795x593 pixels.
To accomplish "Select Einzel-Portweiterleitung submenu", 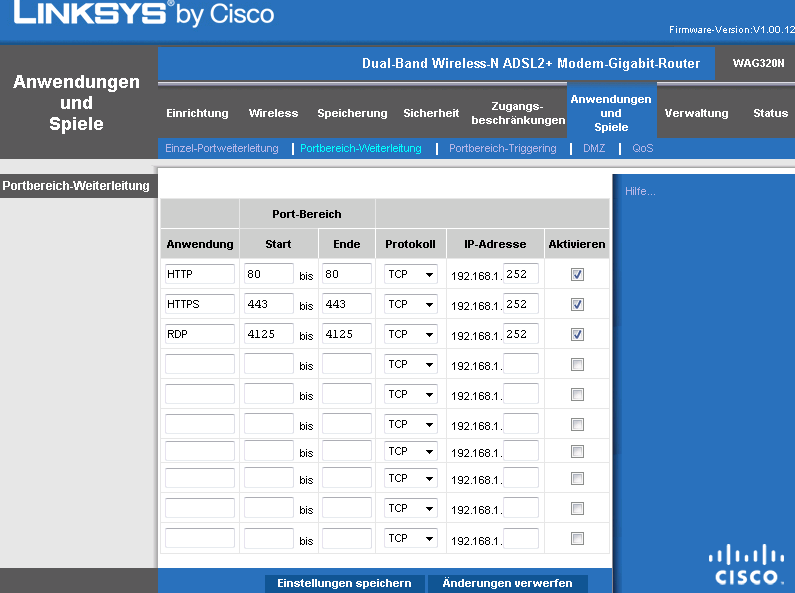I will pyautogui.click(x=221, y=148).
